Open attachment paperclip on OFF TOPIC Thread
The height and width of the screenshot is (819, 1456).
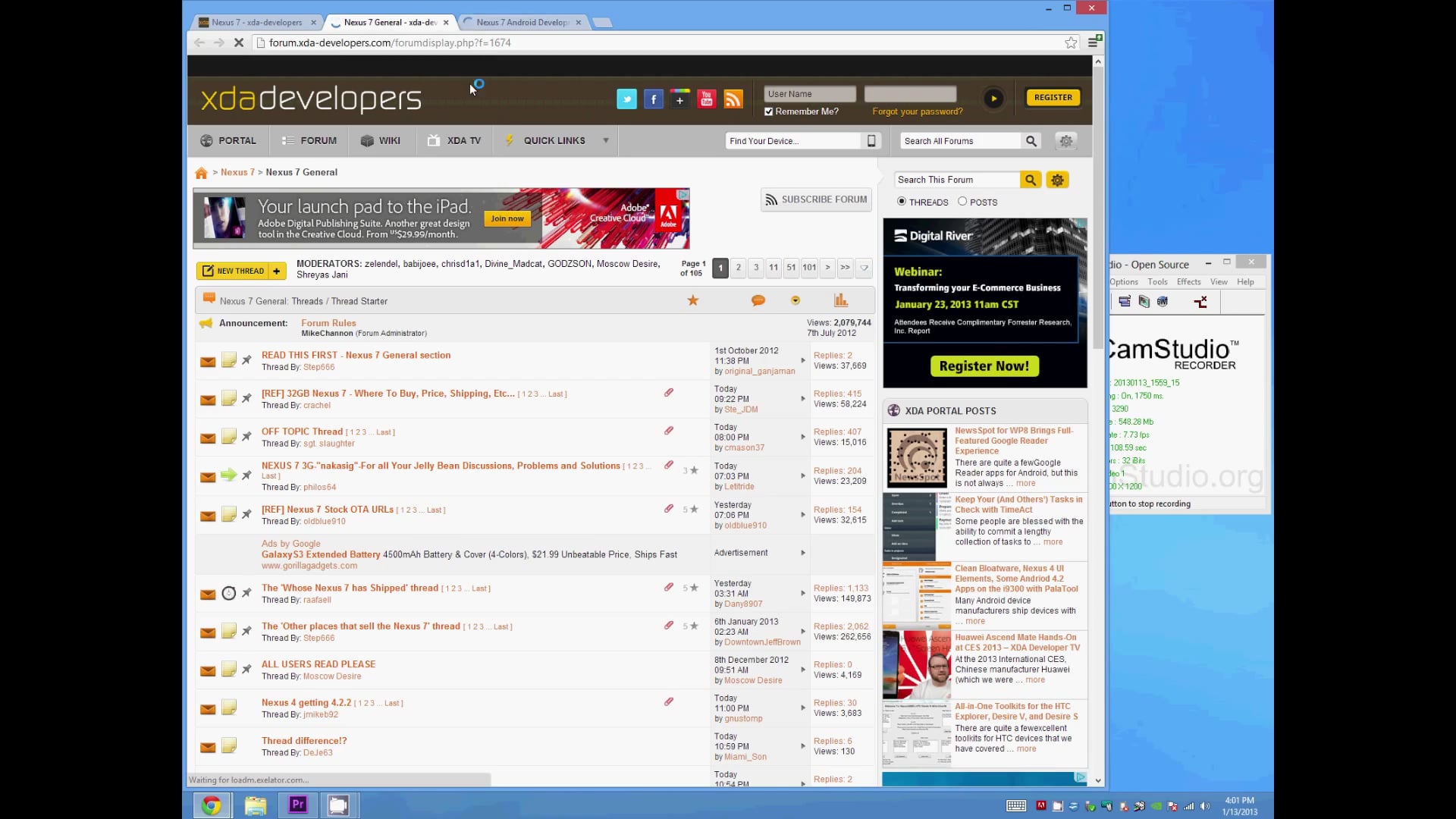click(x=669, y=431)
